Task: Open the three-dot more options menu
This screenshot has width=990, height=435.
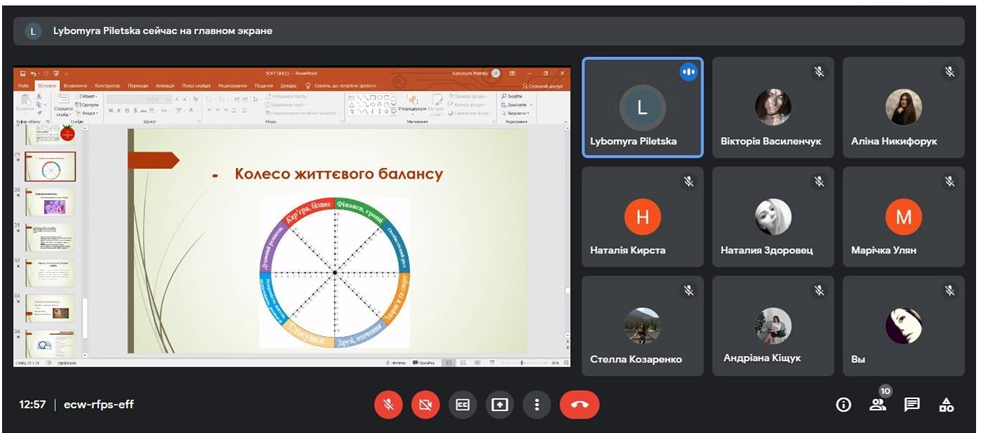Action: point(537,405)
